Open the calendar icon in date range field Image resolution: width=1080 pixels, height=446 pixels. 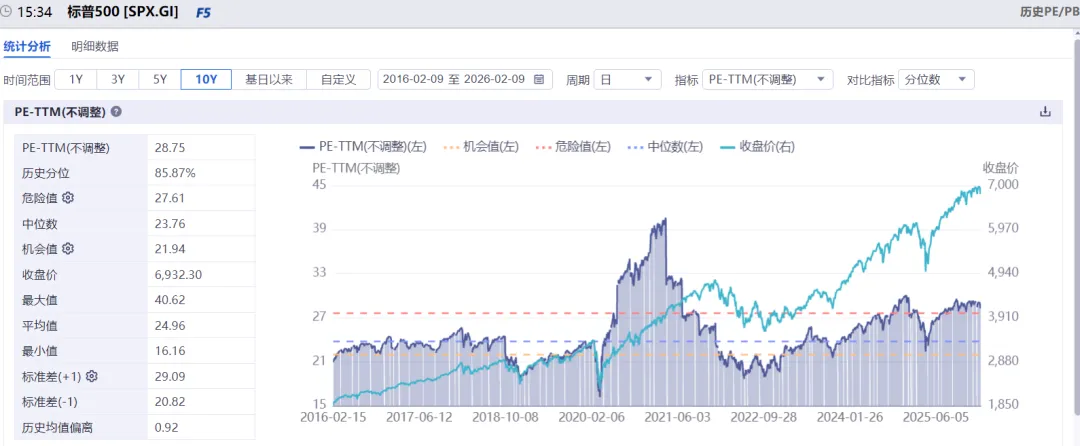539,79
